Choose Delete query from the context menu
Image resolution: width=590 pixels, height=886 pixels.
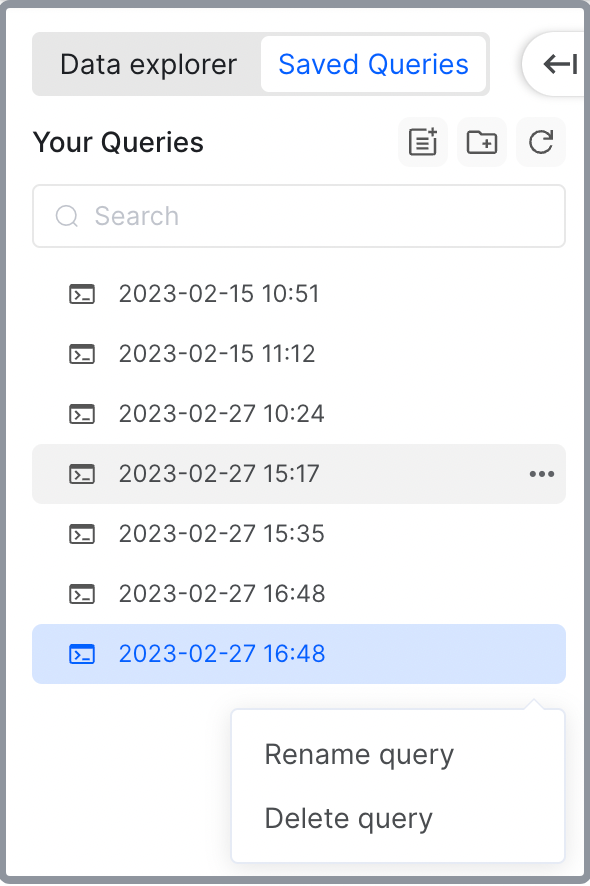[x=348, y=818]
